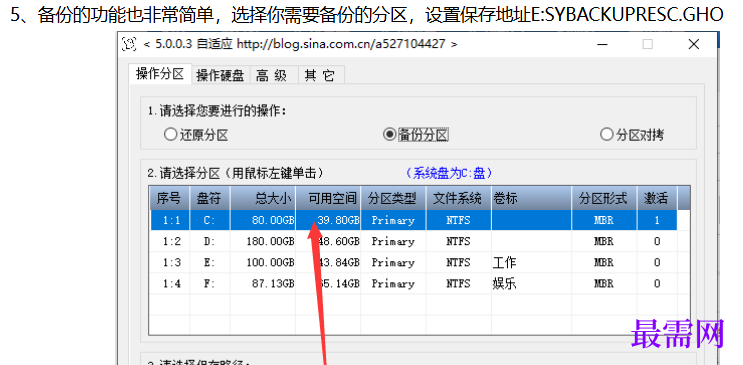This screenshot has height=365, width=743.
Task: Select the 备份分区 radio option
Action: coord(416,135)
